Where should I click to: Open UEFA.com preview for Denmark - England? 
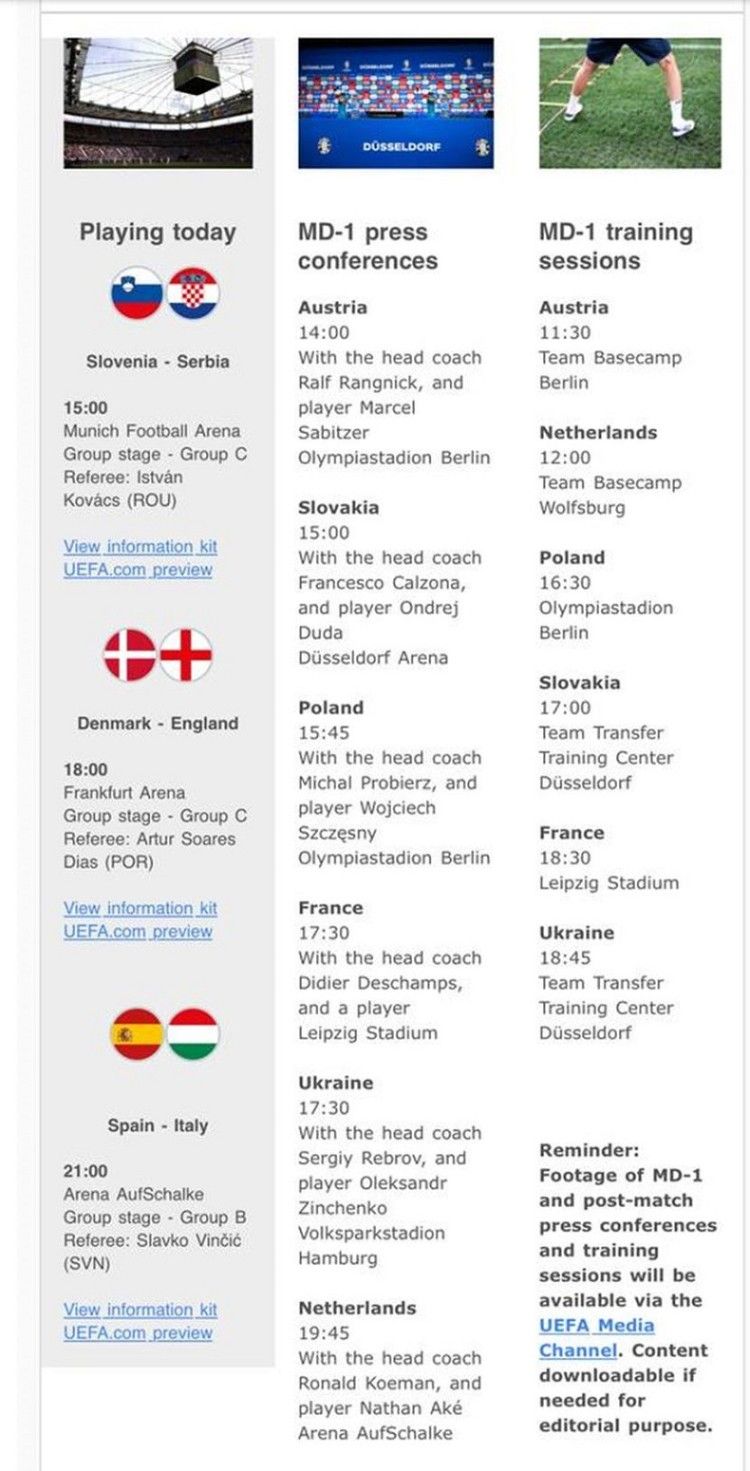click(138, 931)
